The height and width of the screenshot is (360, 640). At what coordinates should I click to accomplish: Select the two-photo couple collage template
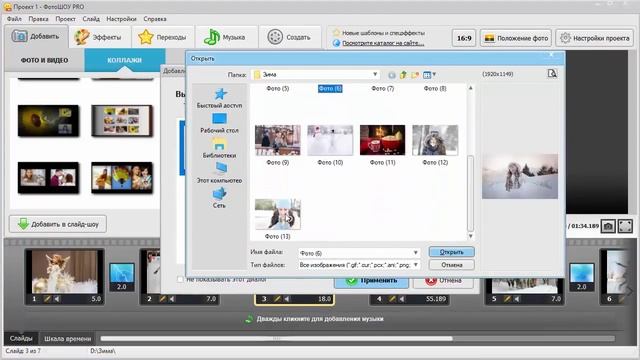tap(48, 178)
